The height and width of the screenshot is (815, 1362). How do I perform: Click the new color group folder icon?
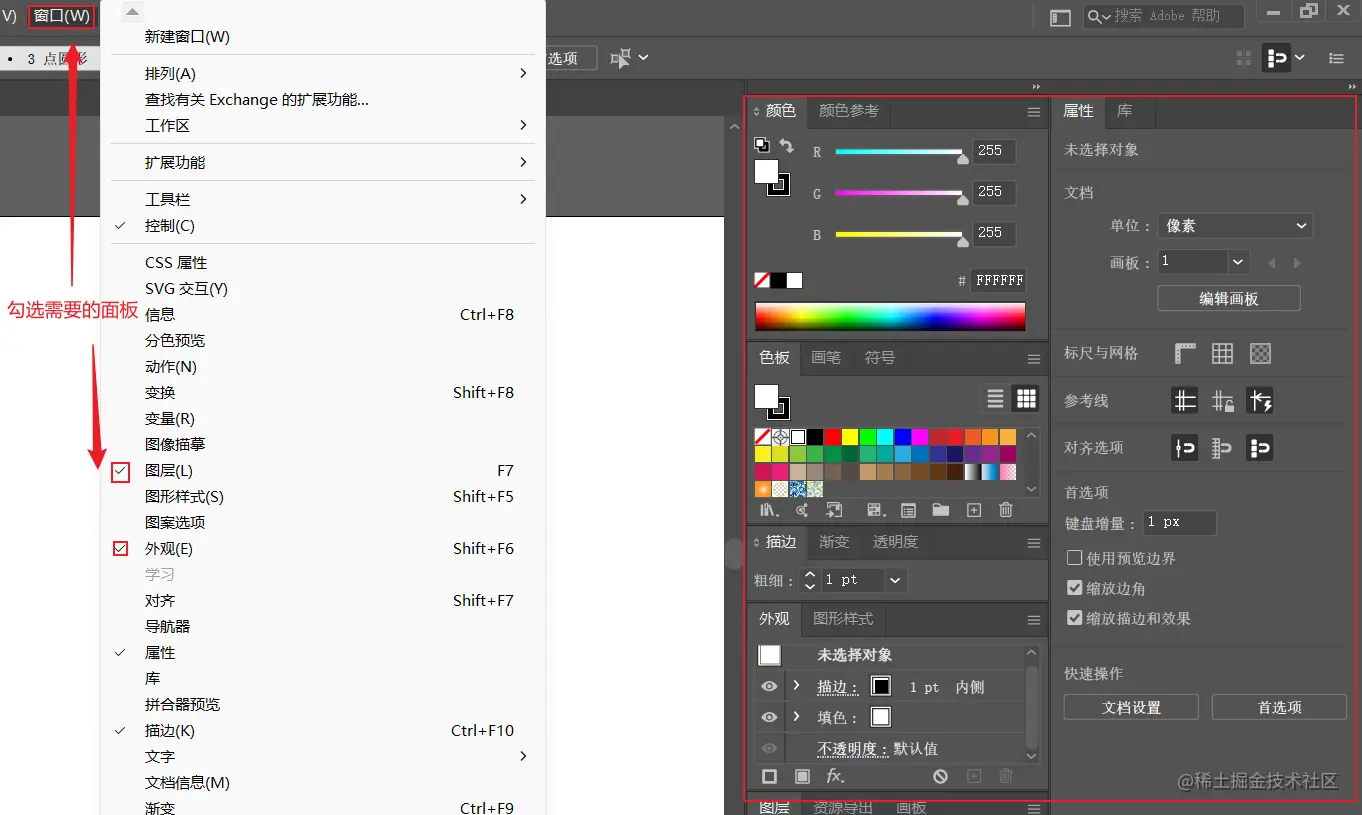(940, 510)
